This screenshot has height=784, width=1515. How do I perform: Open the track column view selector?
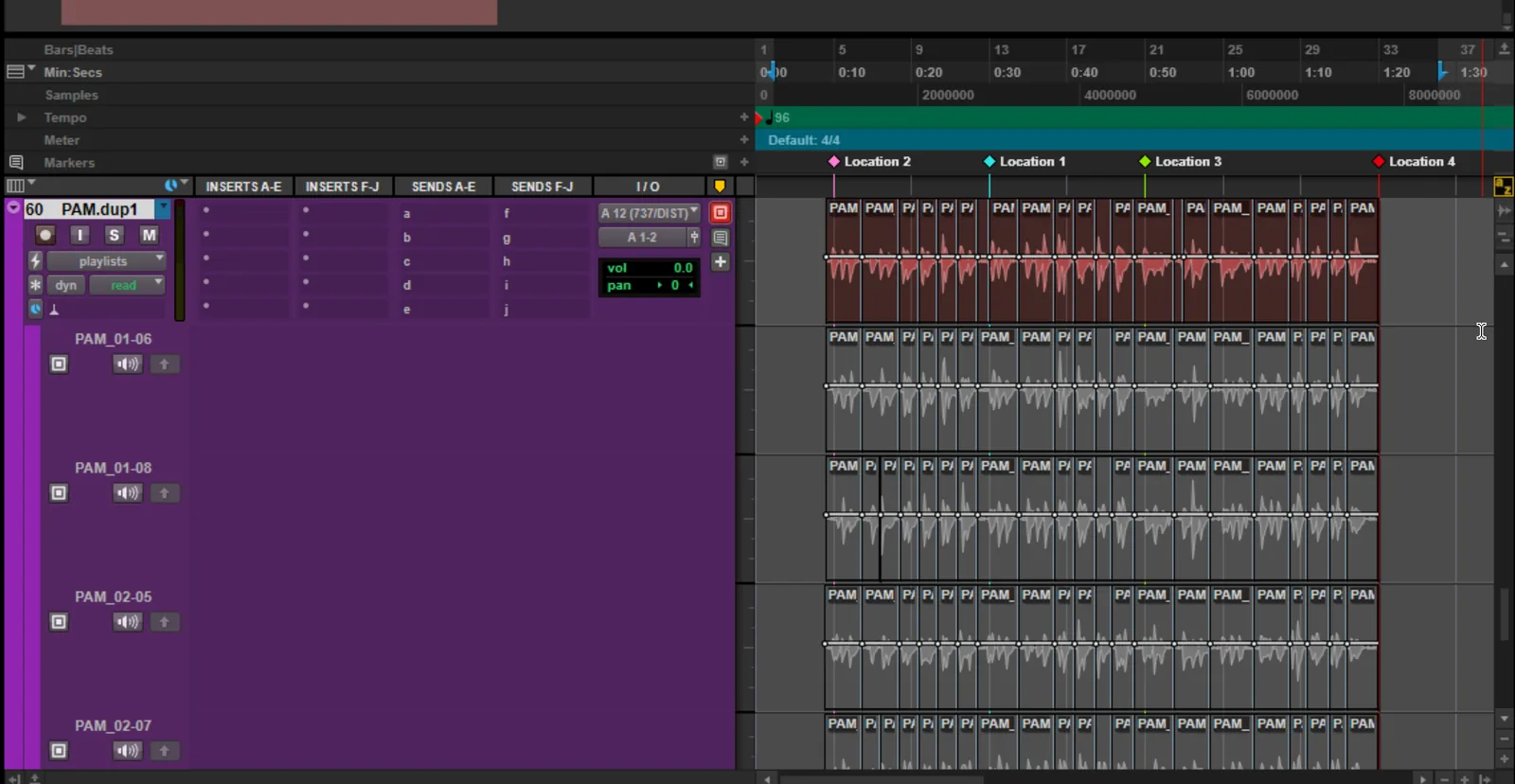19,186
